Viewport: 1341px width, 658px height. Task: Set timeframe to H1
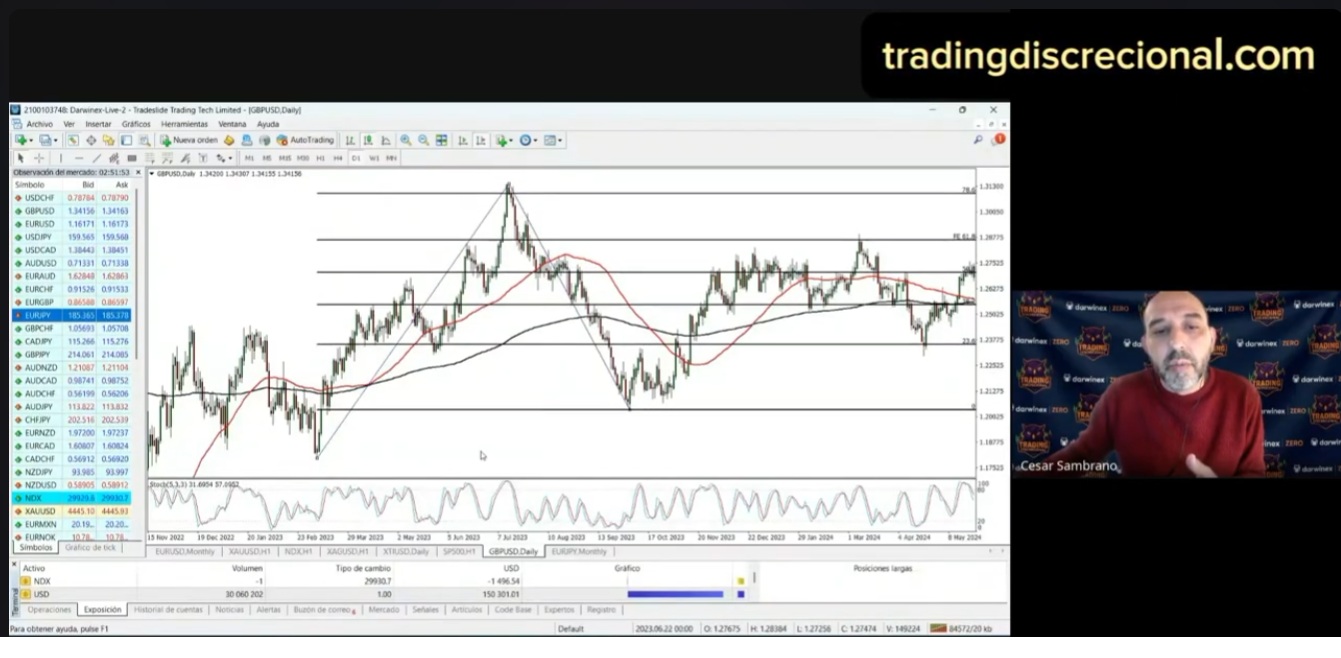pos(320,158)
